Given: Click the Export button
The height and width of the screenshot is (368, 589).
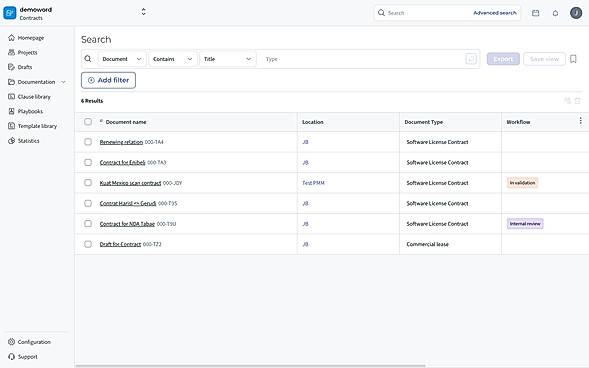Looking at the screenshot, I should point(503,59).
